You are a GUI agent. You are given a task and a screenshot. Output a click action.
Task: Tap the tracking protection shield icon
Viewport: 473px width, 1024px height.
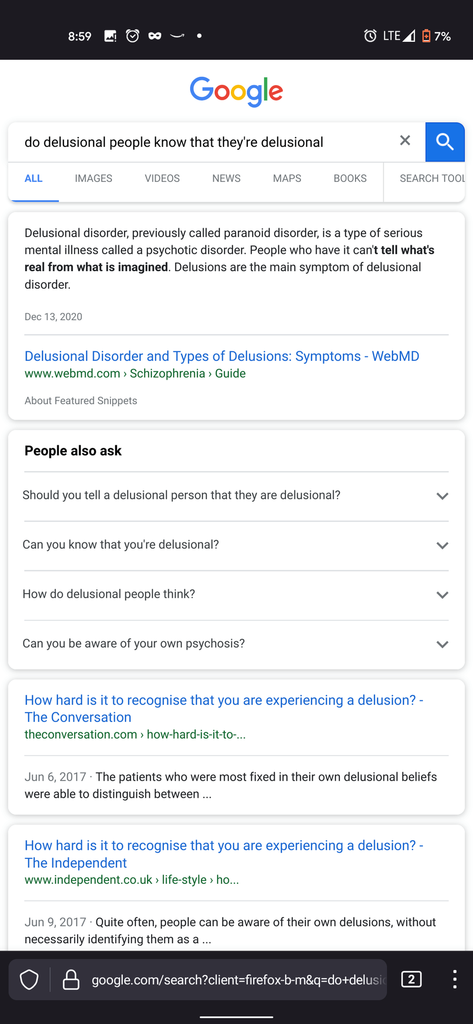tap(29, 980)
